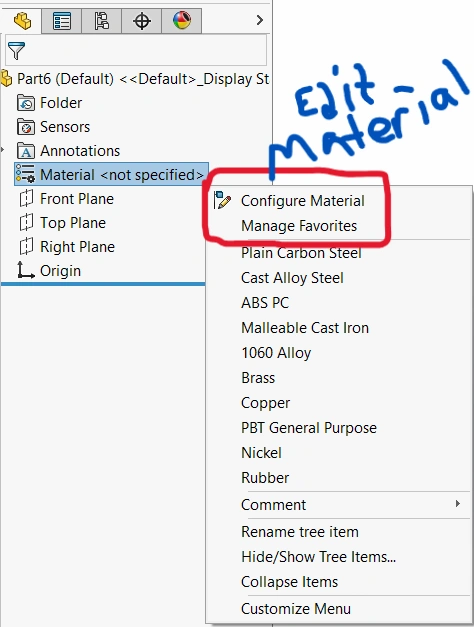Expand the Annotations folder arrow
The image size is (474, 627).
pyautogui.click(x=3, y=150)
